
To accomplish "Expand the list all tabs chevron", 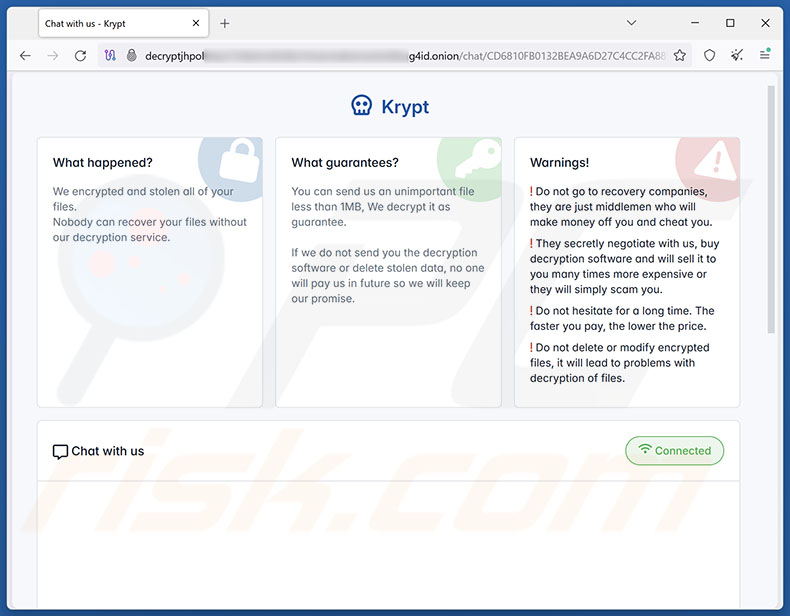I will (631, 23).
